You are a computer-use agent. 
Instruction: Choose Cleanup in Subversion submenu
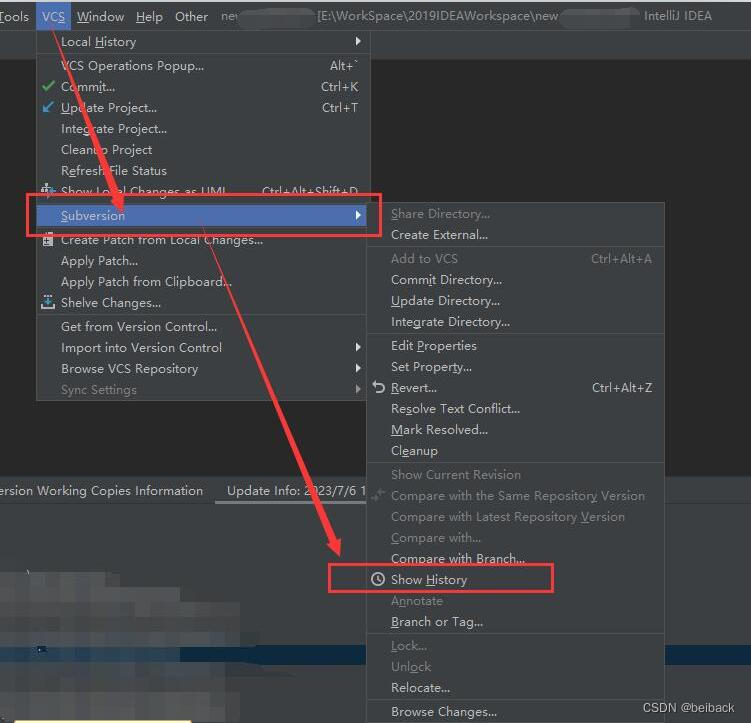(x=515, y=451)
